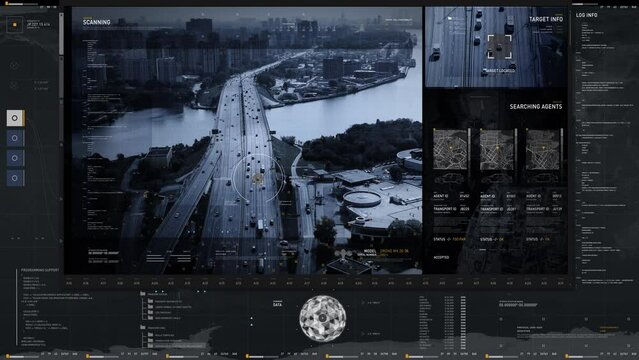Select the third circle button in the sidebar stack
639x360 pixels.
(x=15, y=158)
